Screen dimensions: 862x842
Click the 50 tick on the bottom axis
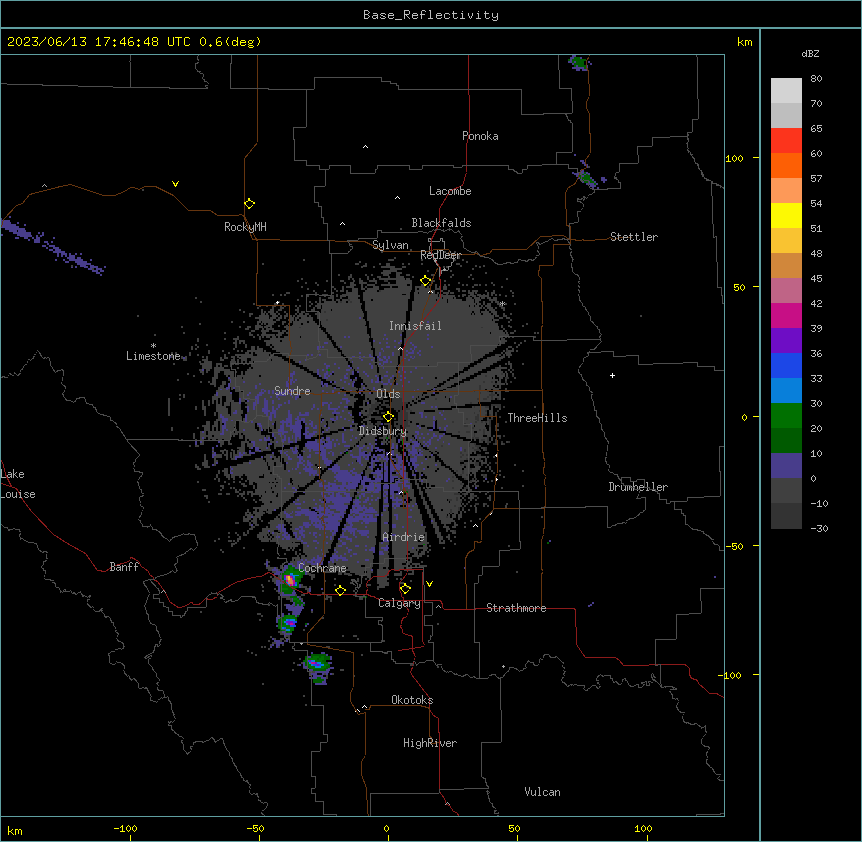[x=514, y=829]
